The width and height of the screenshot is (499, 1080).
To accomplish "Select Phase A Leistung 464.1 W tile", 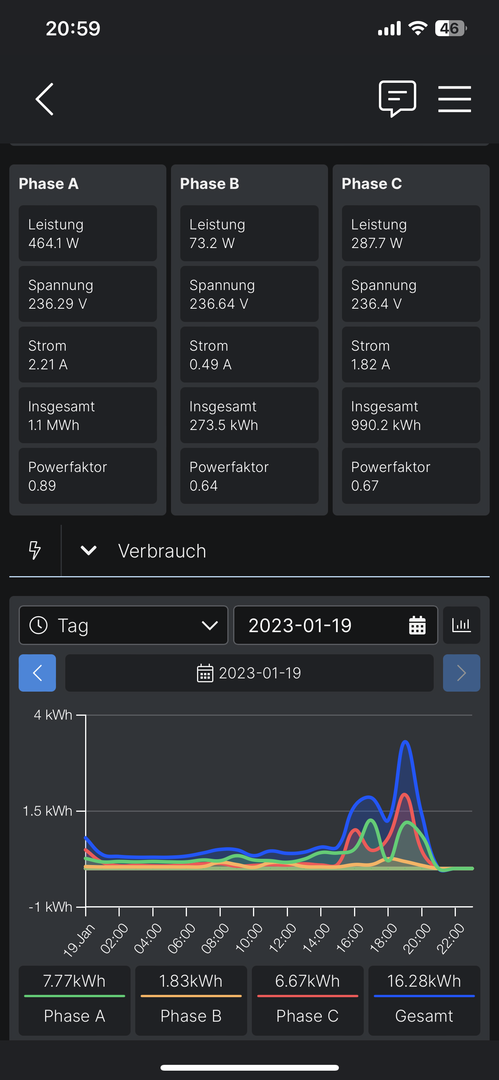I will (88, 233).
